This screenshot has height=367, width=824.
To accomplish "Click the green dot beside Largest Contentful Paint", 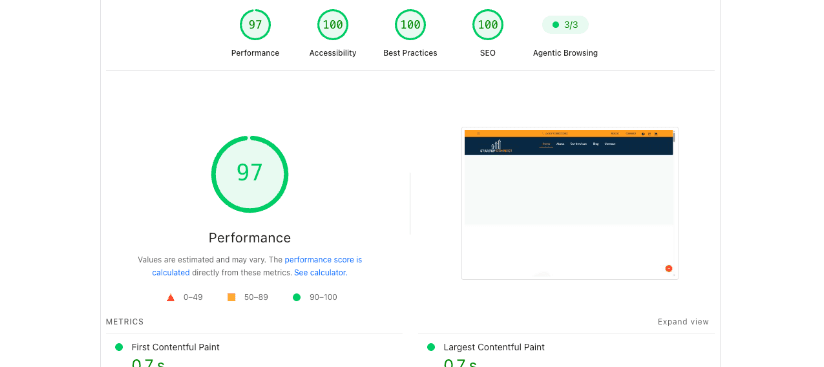I will pyautogui.click(x=431, y=347).
